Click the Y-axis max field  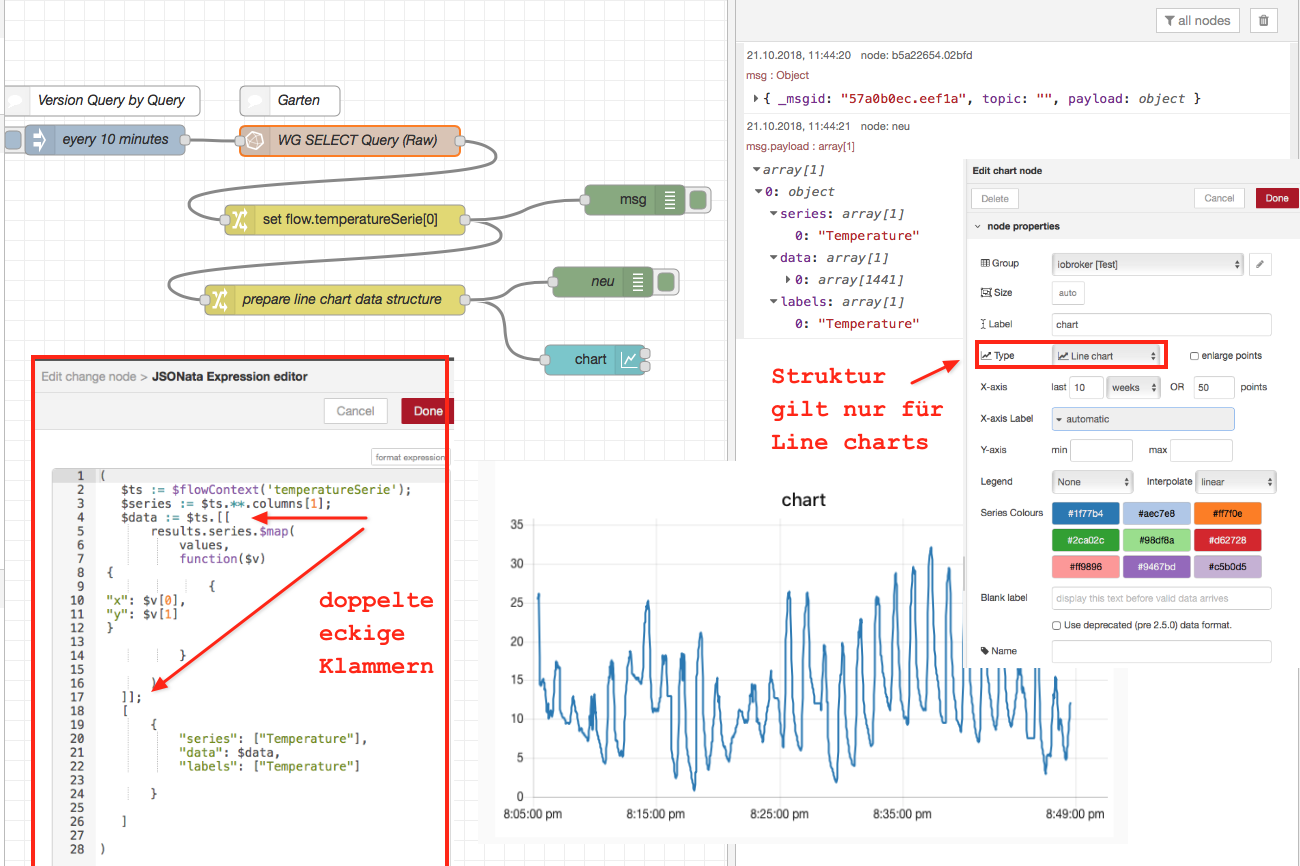coord(1201,450)
